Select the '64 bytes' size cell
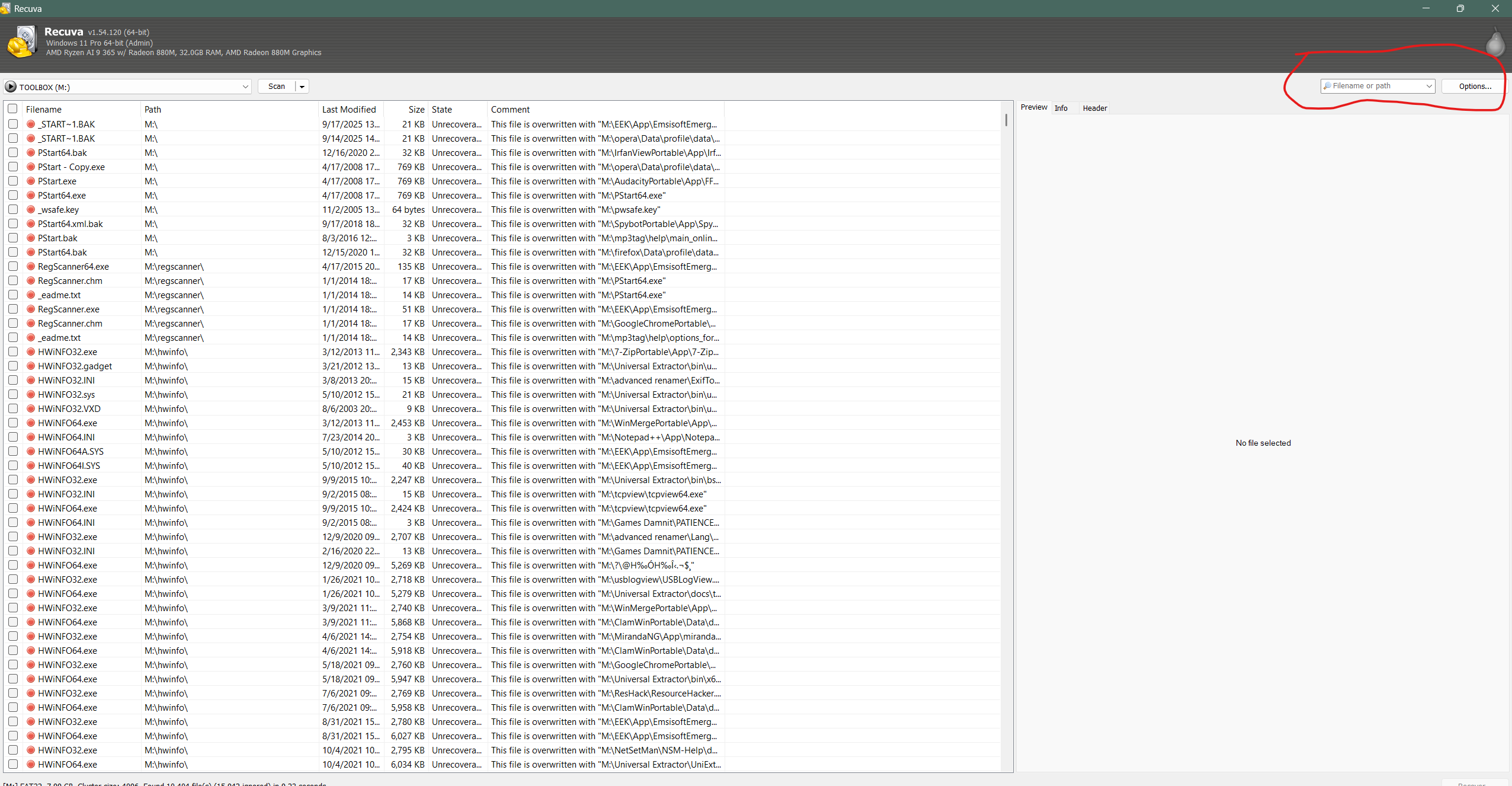Image resolution: width=1512 pixels, height=786 pixels. click(408, 210)
